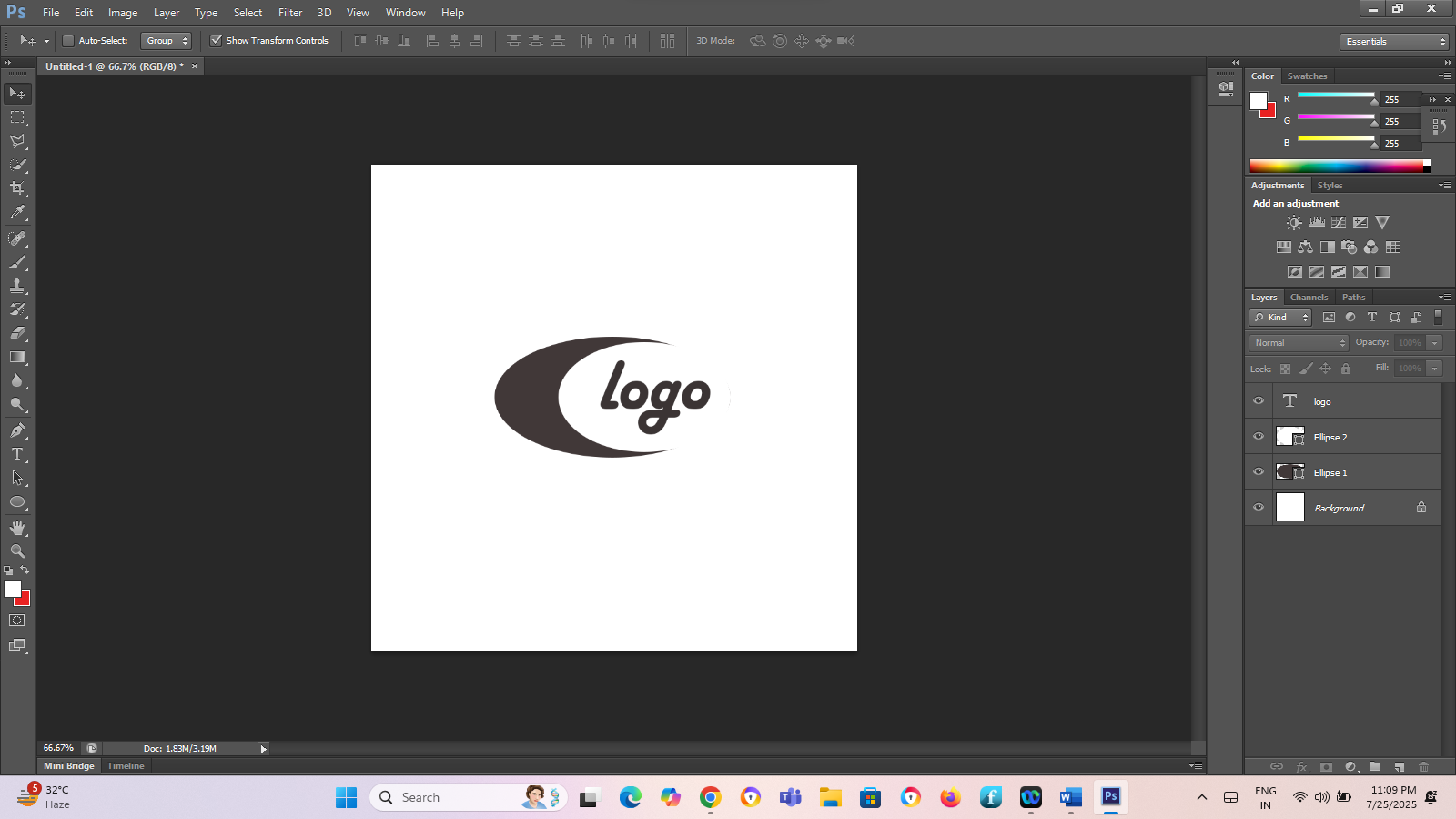1456x819 pixels.
Task: Click the Brightness/Contrast adjustment icon
Action: (x=1294, y=222)
